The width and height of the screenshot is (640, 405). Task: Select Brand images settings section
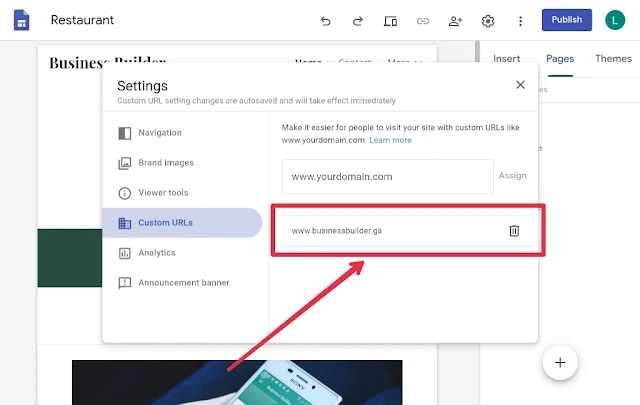click(182, 163)
